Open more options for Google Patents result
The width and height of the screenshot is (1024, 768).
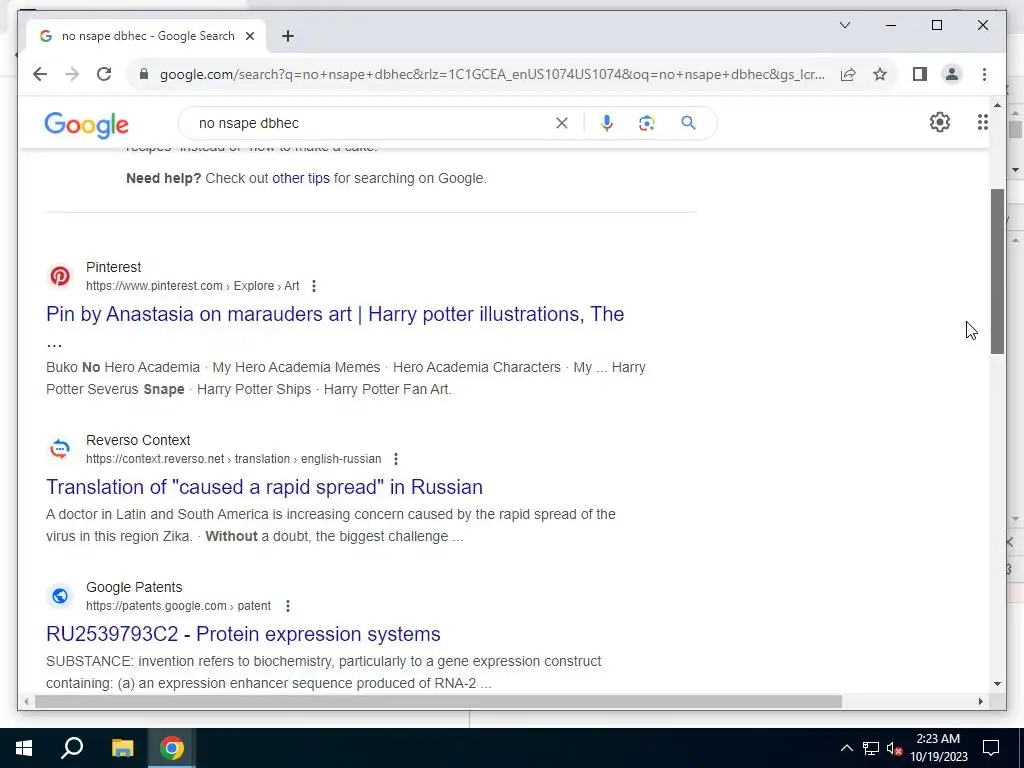(x=288, y=606)
